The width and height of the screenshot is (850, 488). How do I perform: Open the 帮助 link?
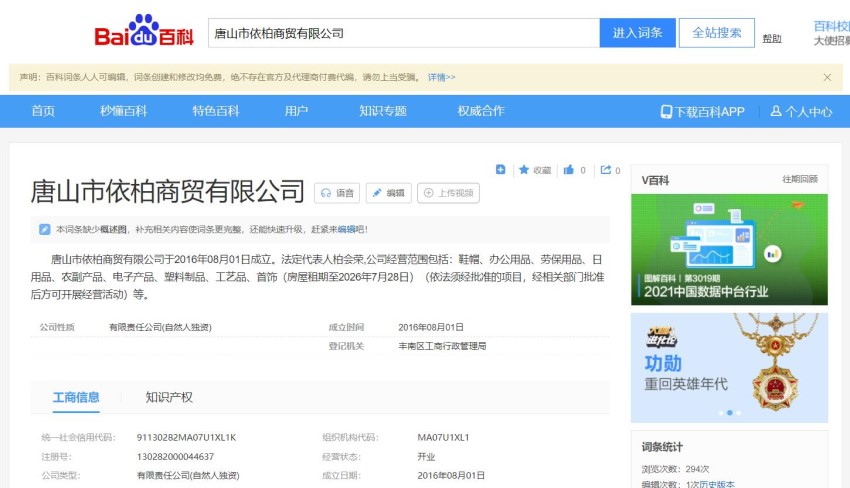[772, 38]
